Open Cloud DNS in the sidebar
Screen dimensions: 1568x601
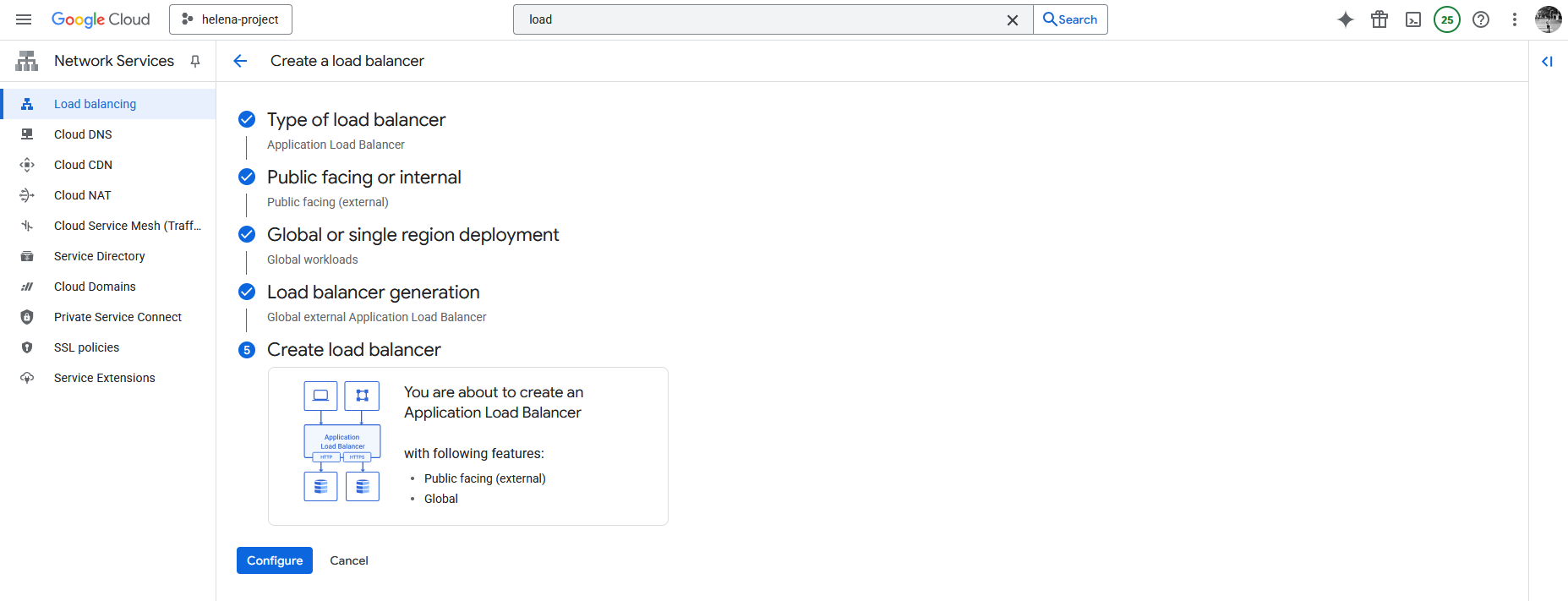[83, 134]
